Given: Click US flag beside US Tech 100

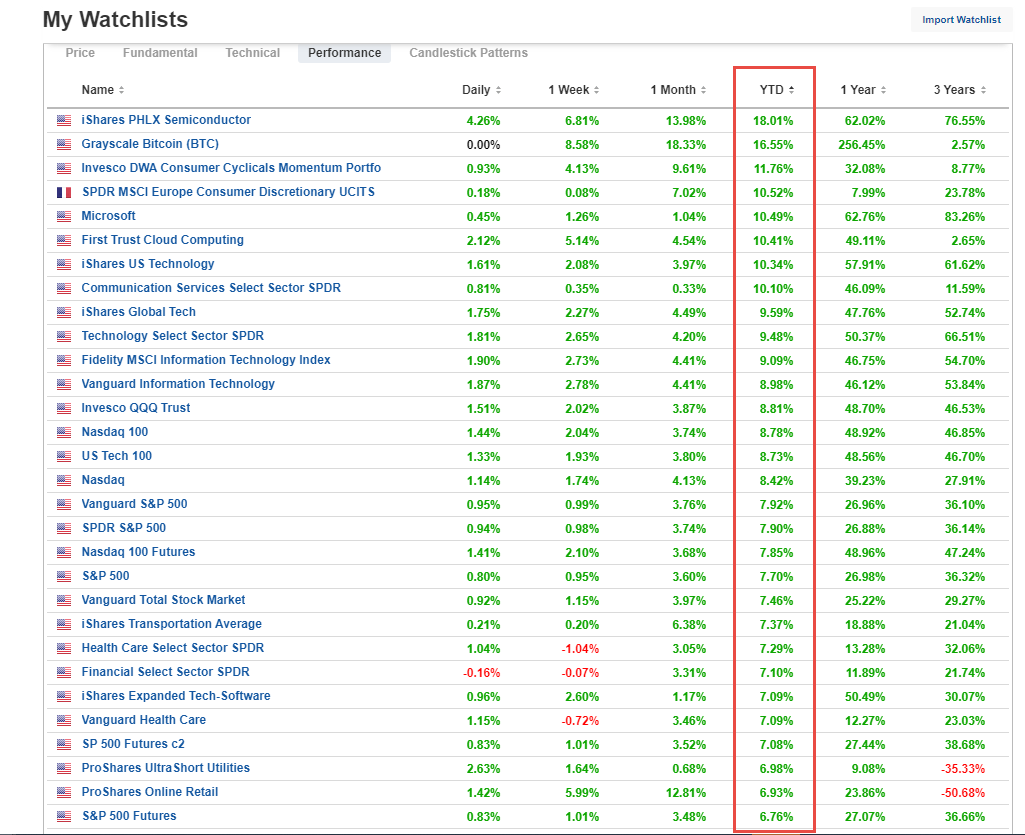Looking at the screenshot, I should [x=64, y=456].
